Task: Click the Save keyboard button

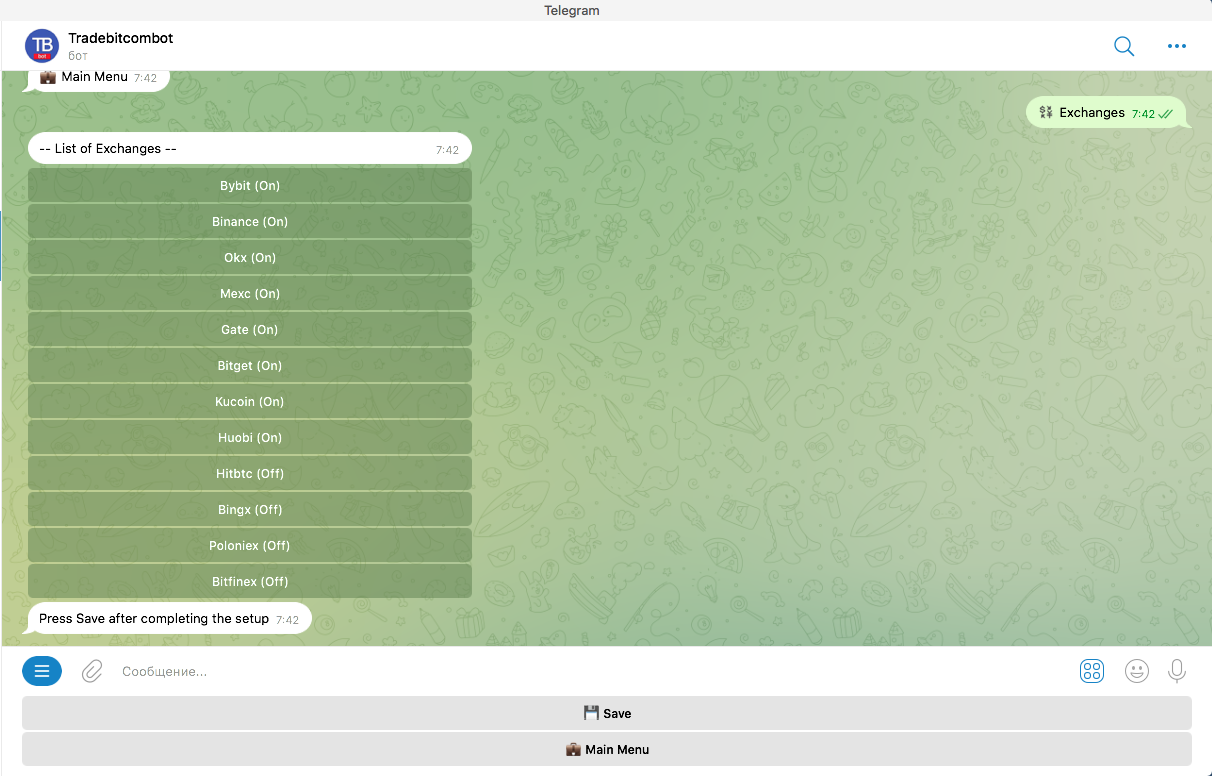Action: coord(607,713)
